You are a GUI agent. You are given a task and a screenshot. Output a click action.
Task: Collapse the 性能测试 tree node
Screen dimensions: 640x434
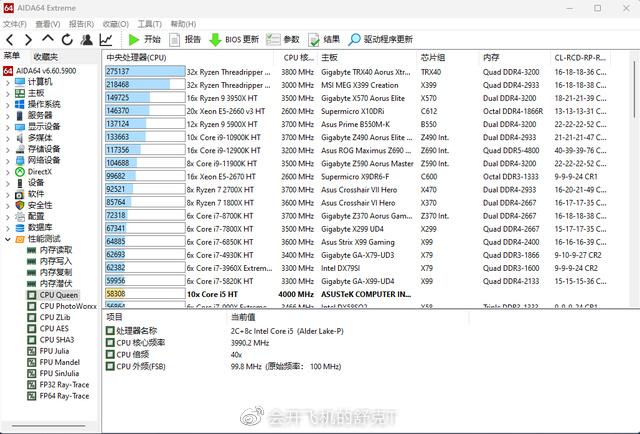(x=8, y=239)
